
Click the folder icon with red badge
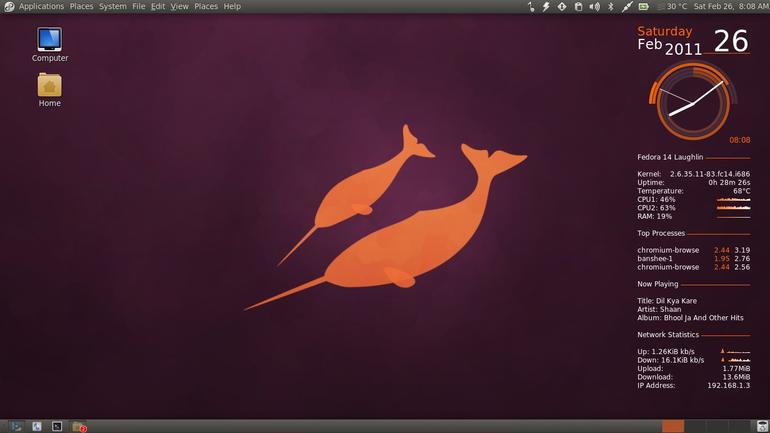click(79, 426)
